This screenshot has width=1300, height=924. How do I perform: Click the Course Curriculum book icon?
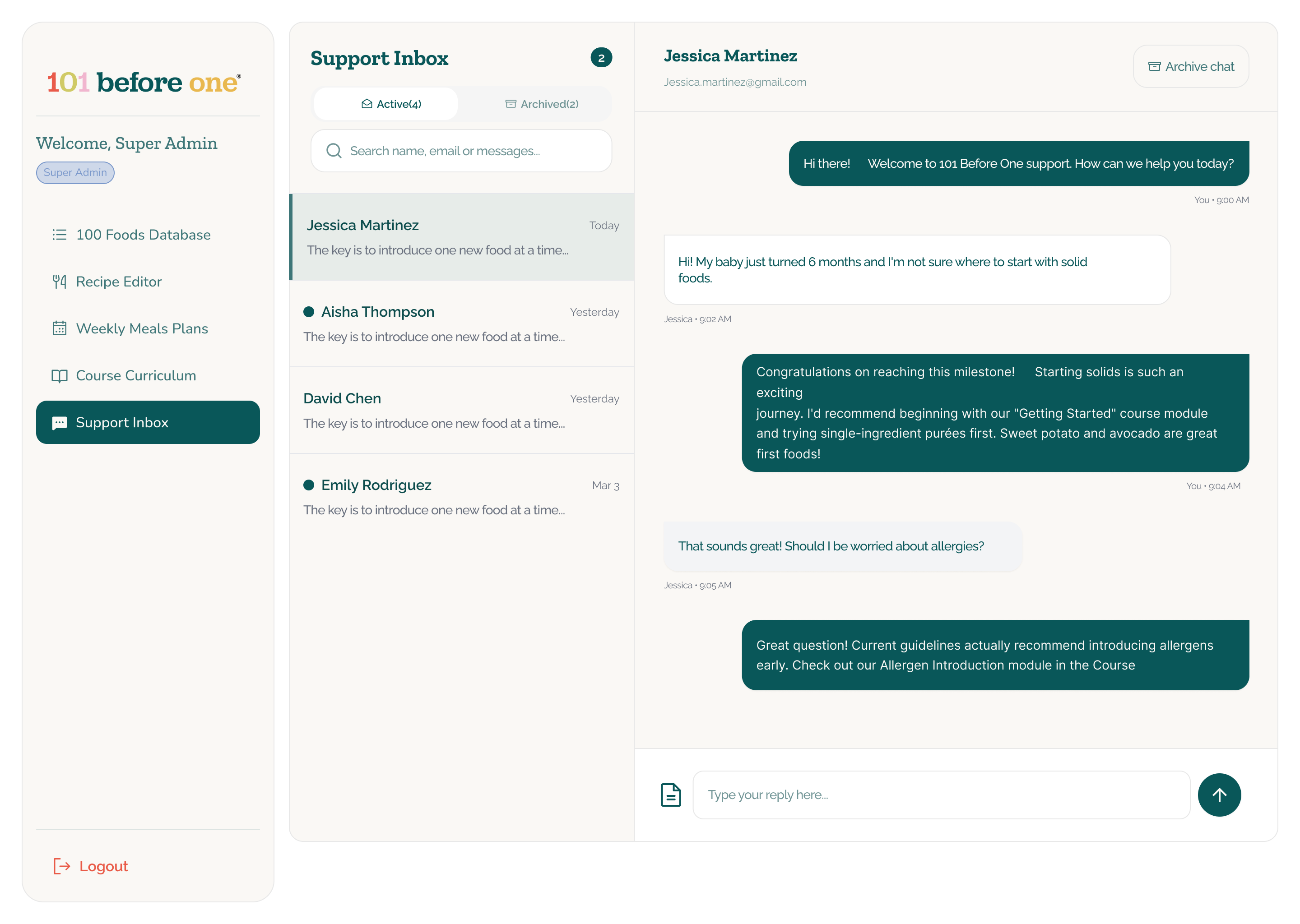pyautogui.click(x=59, y=375)
